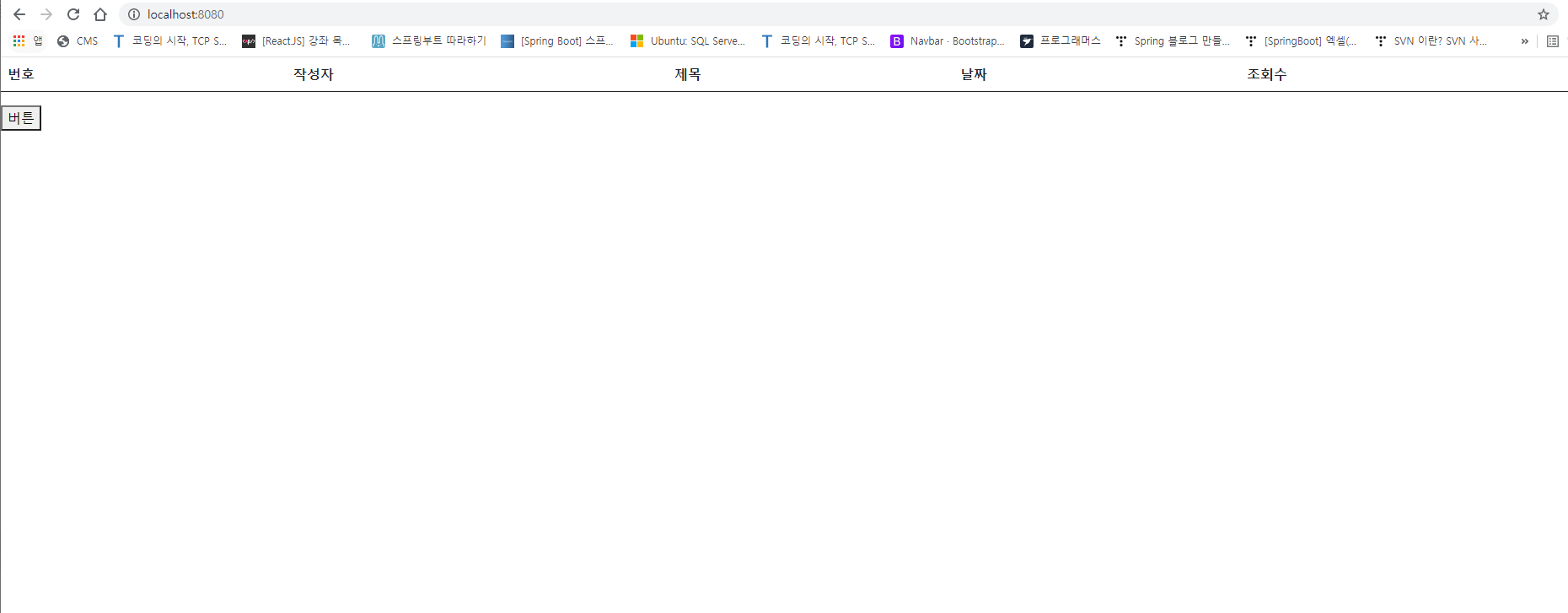Go back with the browser back arrow
Viewport: 1568px width, 613px height.
coord(19,14)
